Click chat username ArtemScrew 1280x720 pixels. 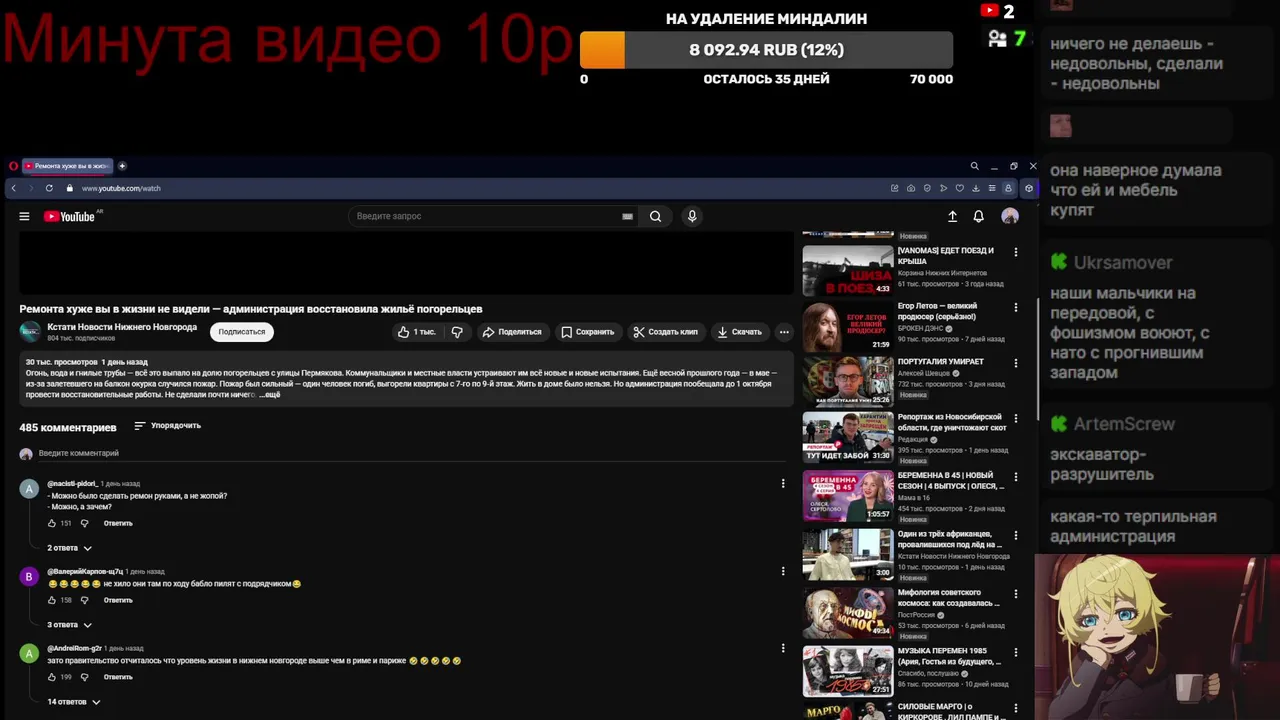[x=1124, y=424]
